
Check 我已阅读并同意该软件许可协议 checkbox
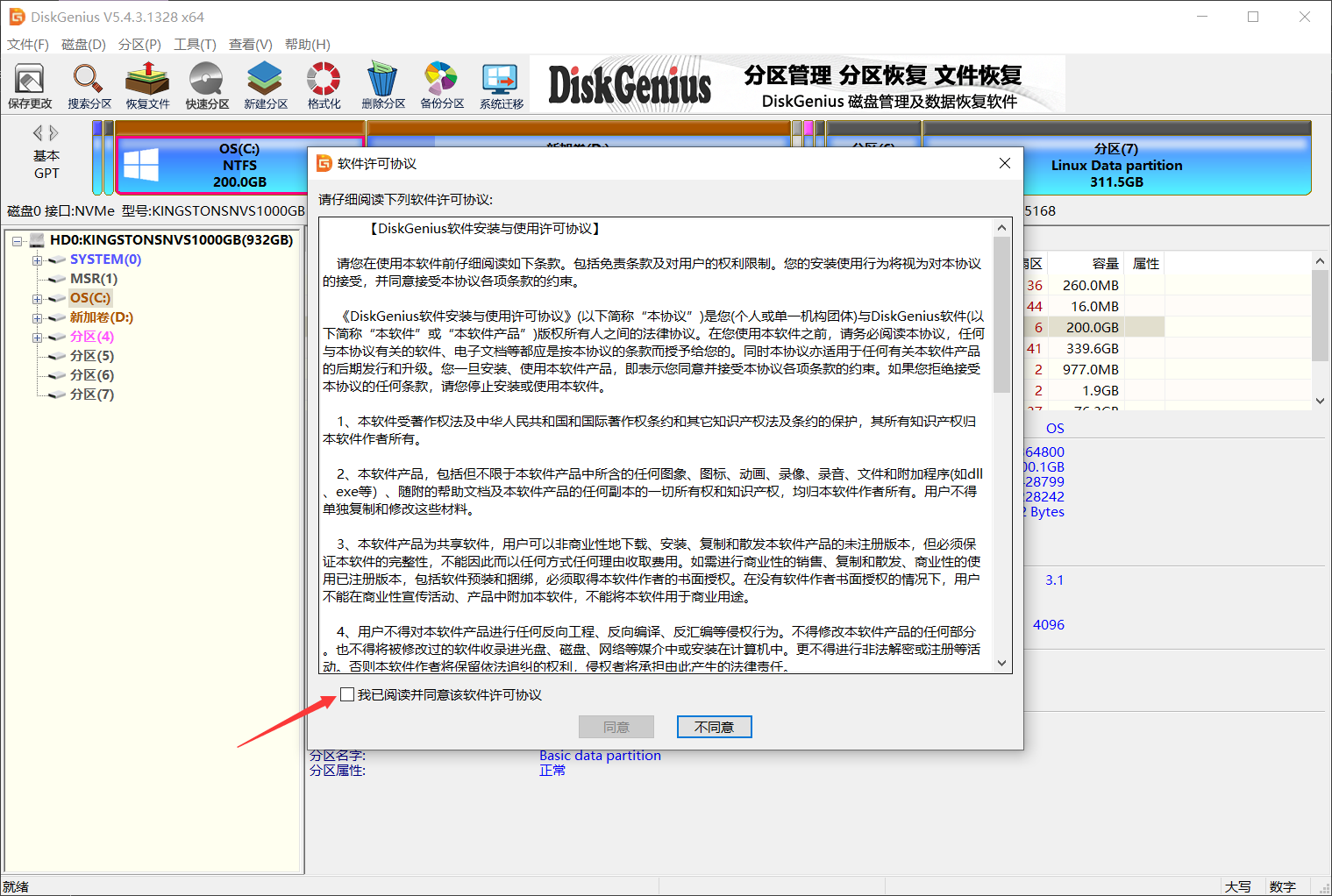(347, 694)
